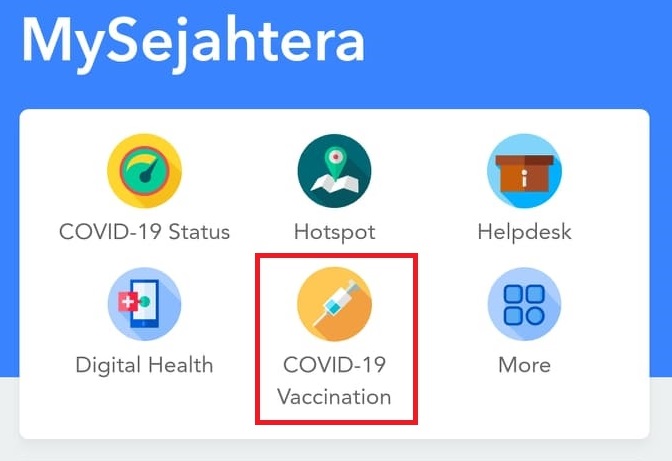
Task: Click the 'Hotspot' text label
Action: coord(335,233)
